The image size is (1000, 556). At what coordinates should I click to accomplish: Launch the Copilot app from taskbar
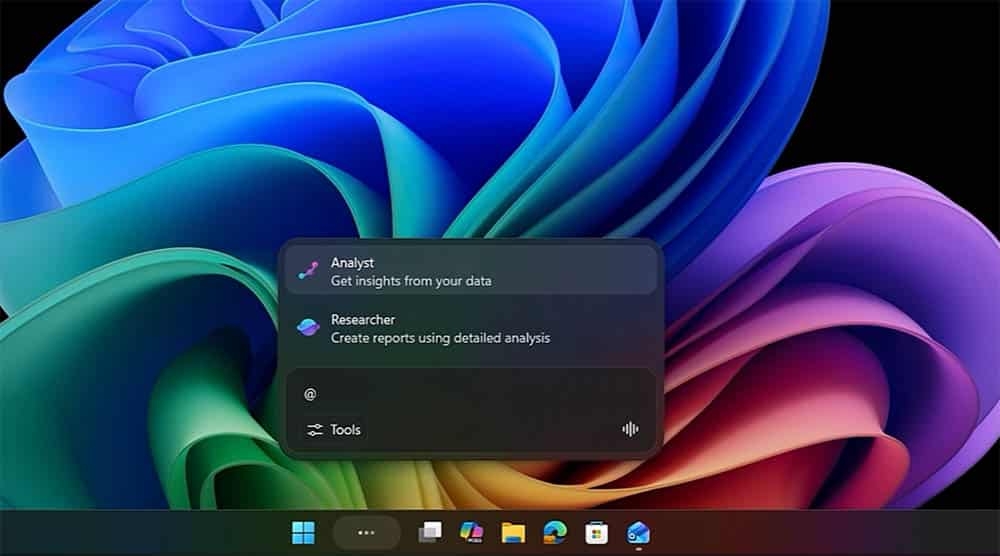tap(471, 532)
